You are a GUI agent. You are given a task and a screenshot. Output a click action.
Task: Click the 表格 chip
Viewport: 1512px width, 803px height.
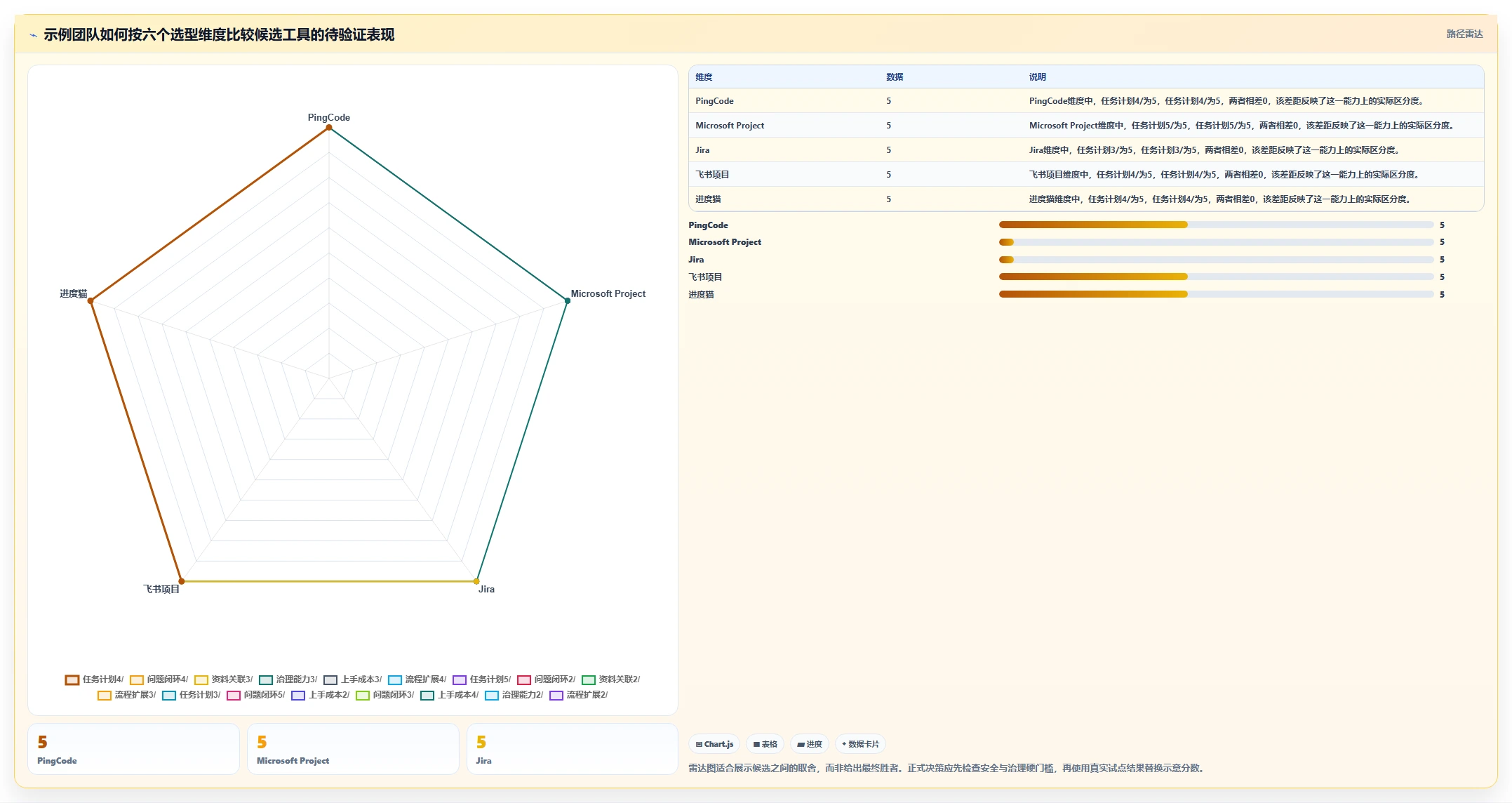(x=765, y=744)
